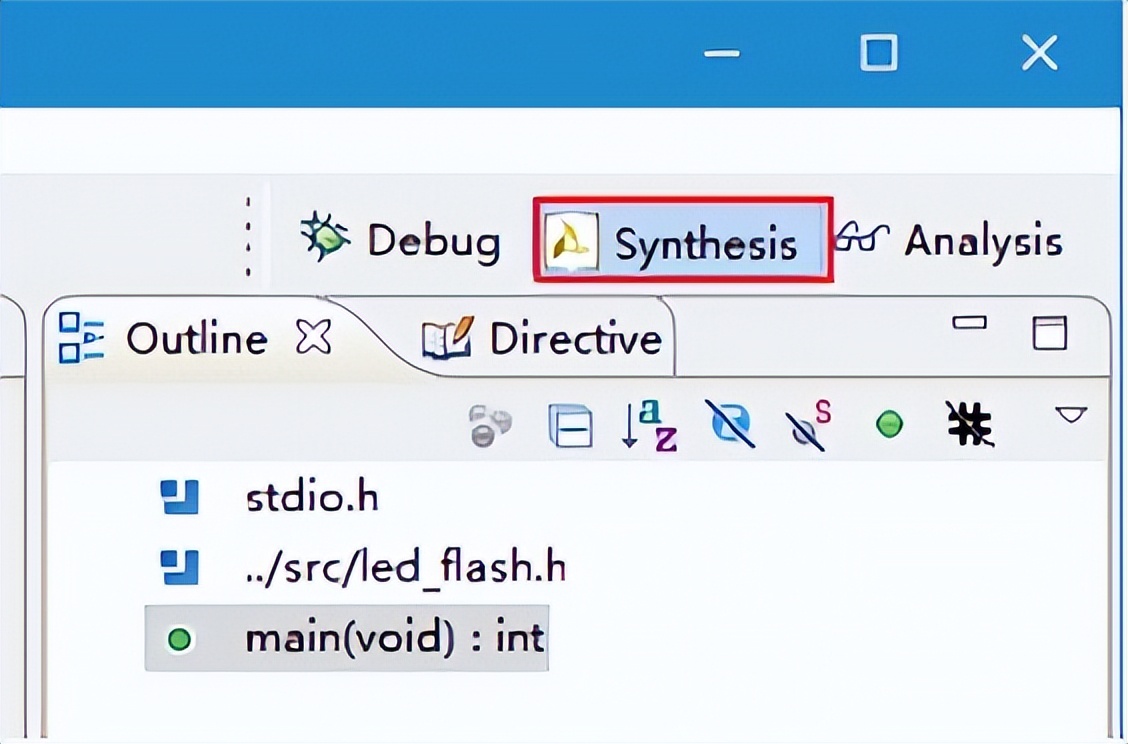Toggle hide static members filter
Screen dimensions: 1128x744
808,425
